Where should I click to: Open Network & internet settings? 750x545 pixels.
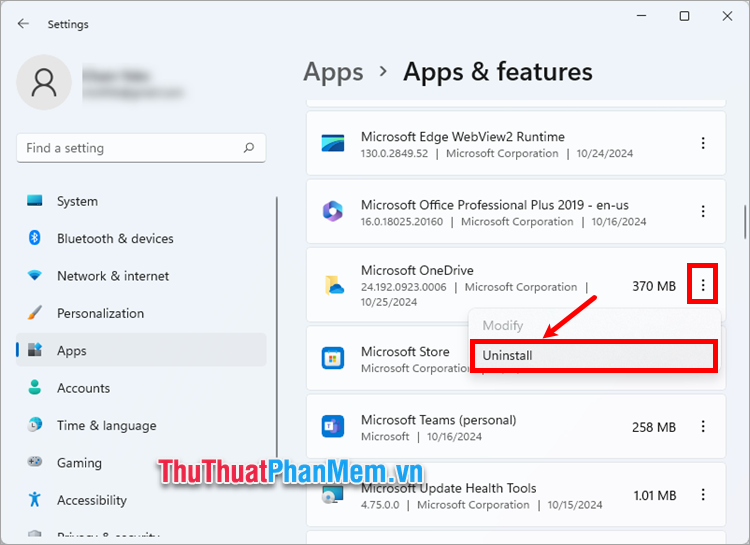pyautogui.click(x=141, y=276)
